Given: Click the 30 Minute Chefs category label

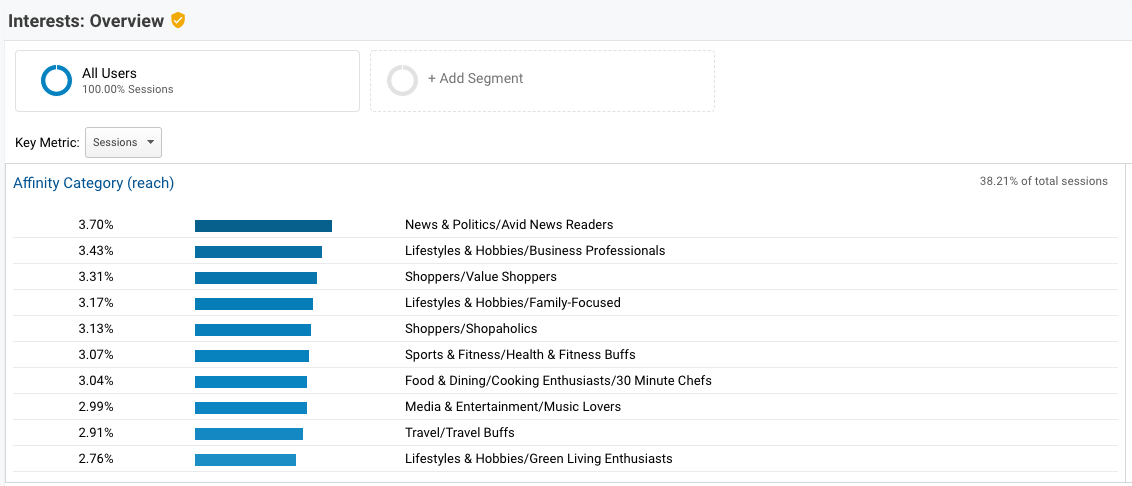Looking at the screenshot, I should [558, 381].
